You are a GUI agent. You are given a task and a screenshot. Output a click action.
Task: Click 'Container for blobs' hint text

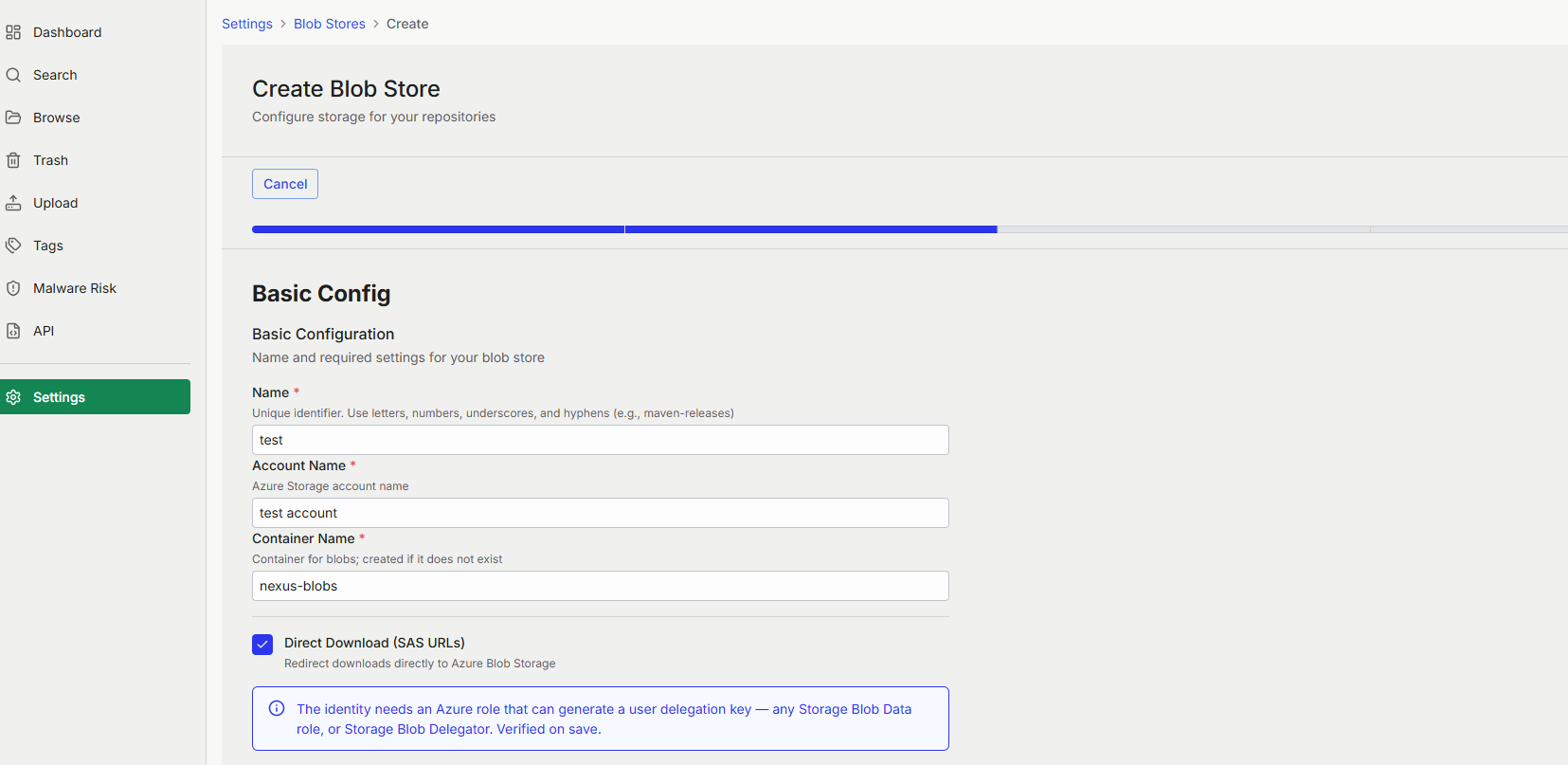tap(377, 559)
